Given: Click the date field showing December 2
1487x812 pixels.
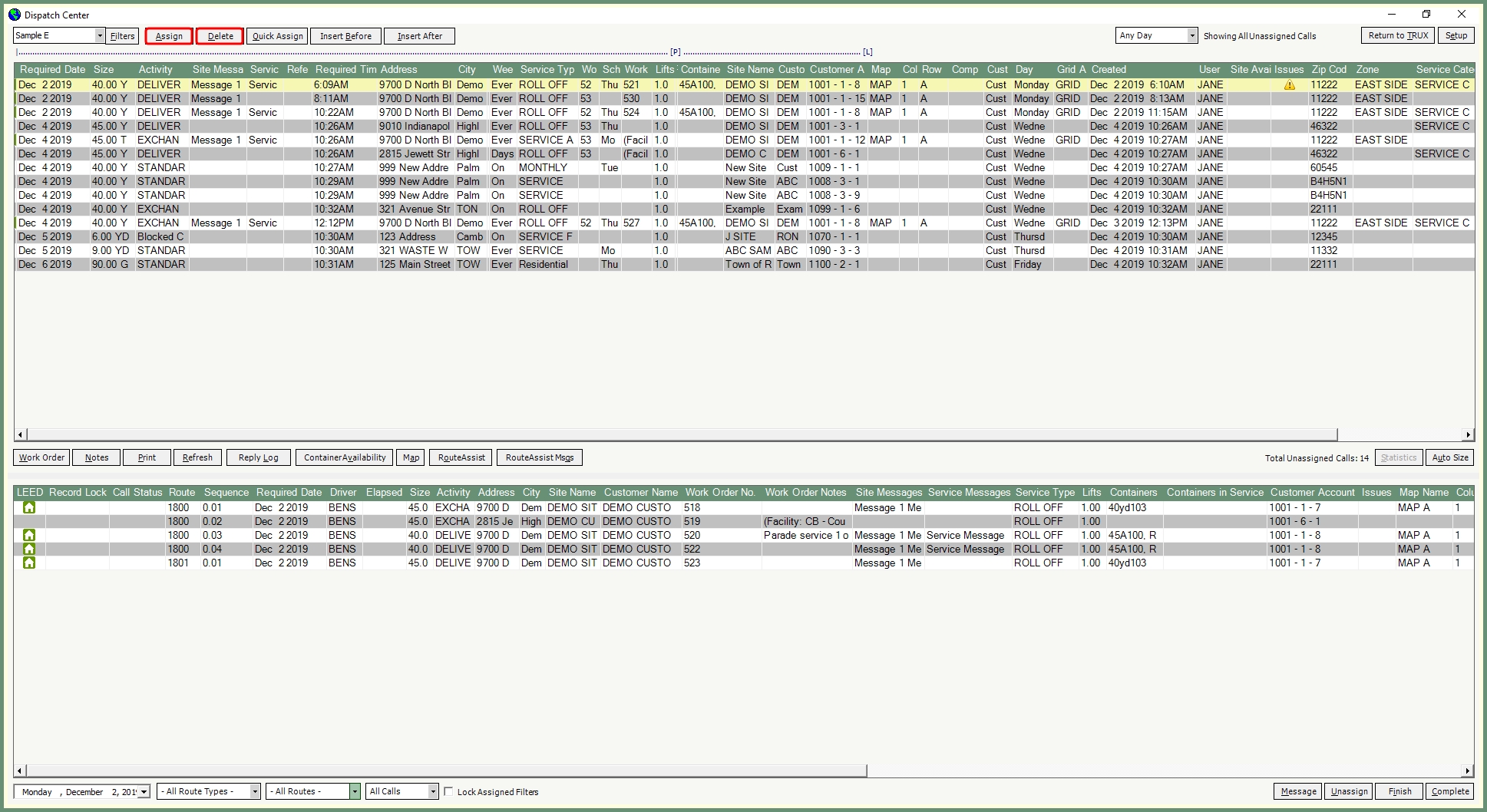Looking at the screenshot, I should tap(77, 791).
